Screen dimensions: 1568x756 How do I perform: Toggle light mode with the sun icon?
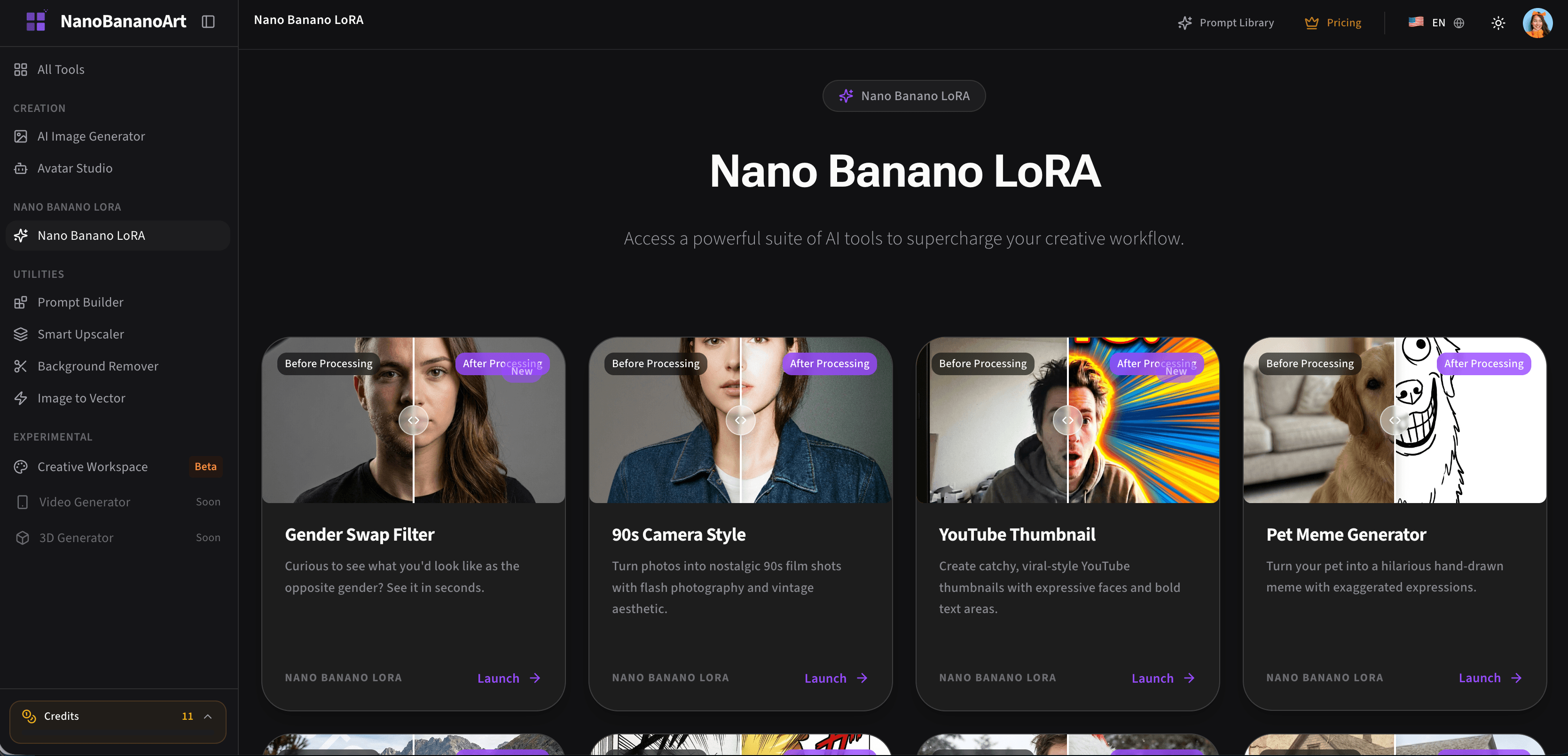pos(1498,23)
